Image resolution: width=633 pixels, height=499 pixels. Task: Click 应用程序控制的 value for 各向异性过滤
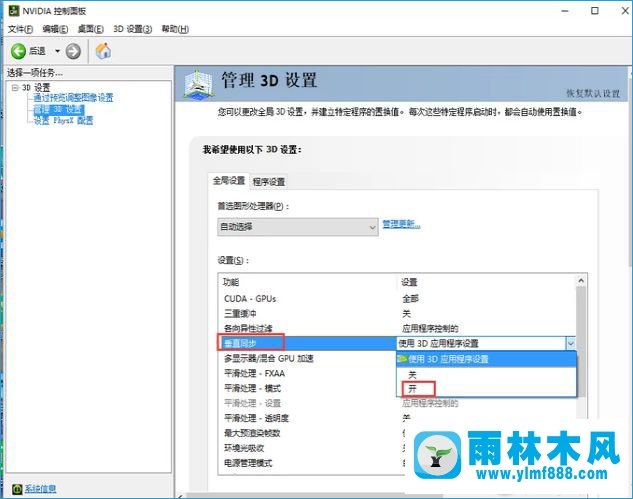click(430, 329)
